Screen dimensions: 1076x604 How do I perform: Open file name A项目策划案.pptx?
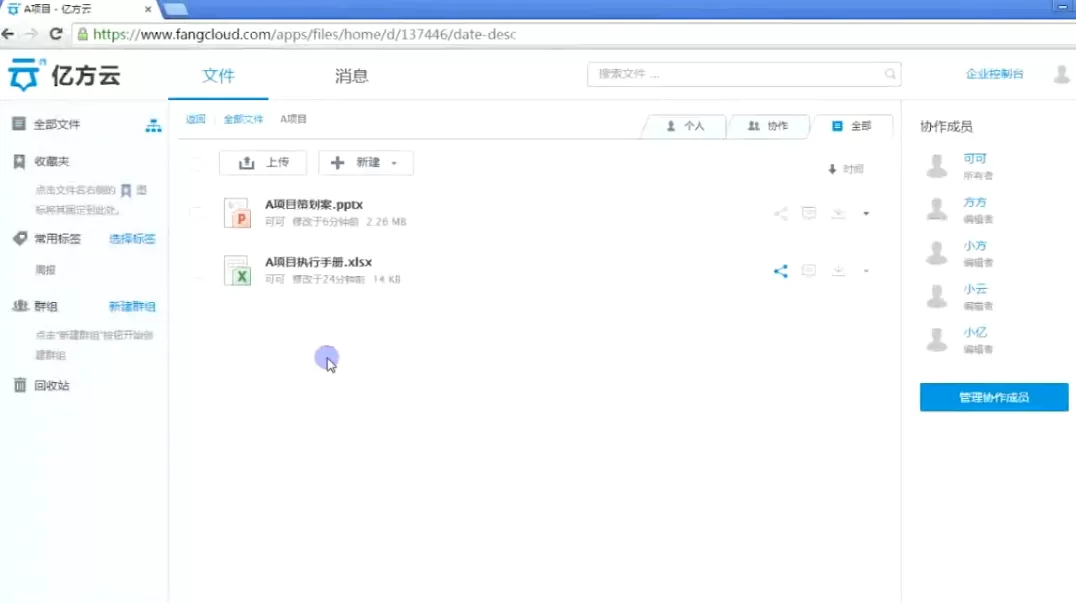click(314, 205)
